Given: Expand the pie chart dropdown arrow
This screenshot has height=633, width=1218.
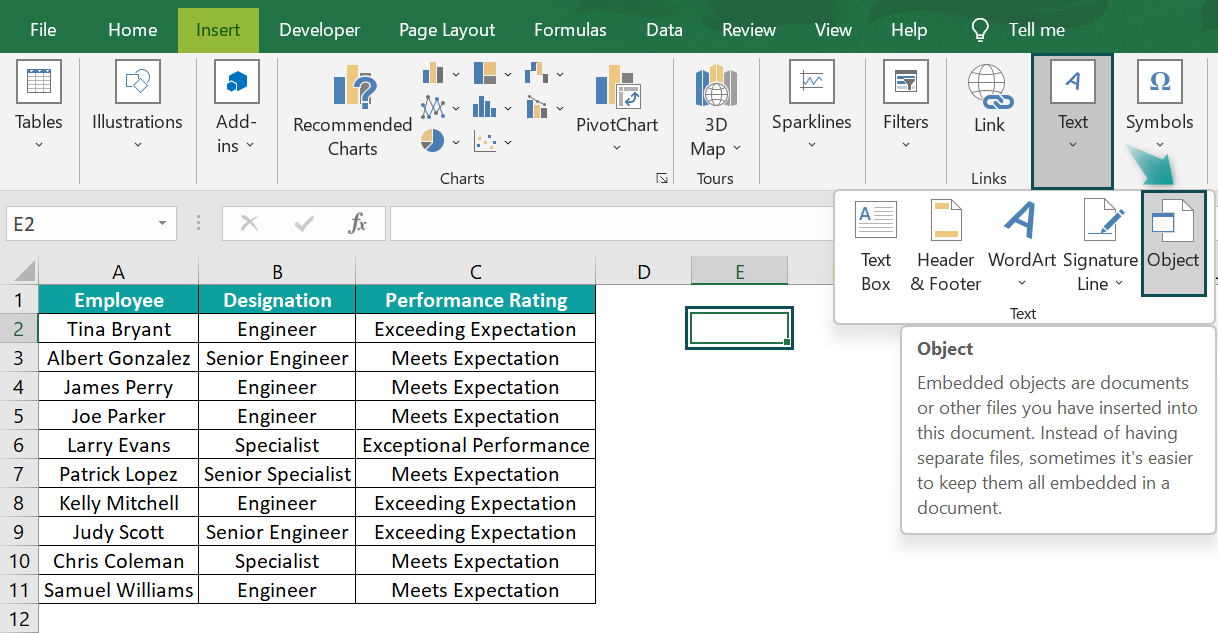Looking at the screenshot, I should pyautogui.click(x=456, y=141).
